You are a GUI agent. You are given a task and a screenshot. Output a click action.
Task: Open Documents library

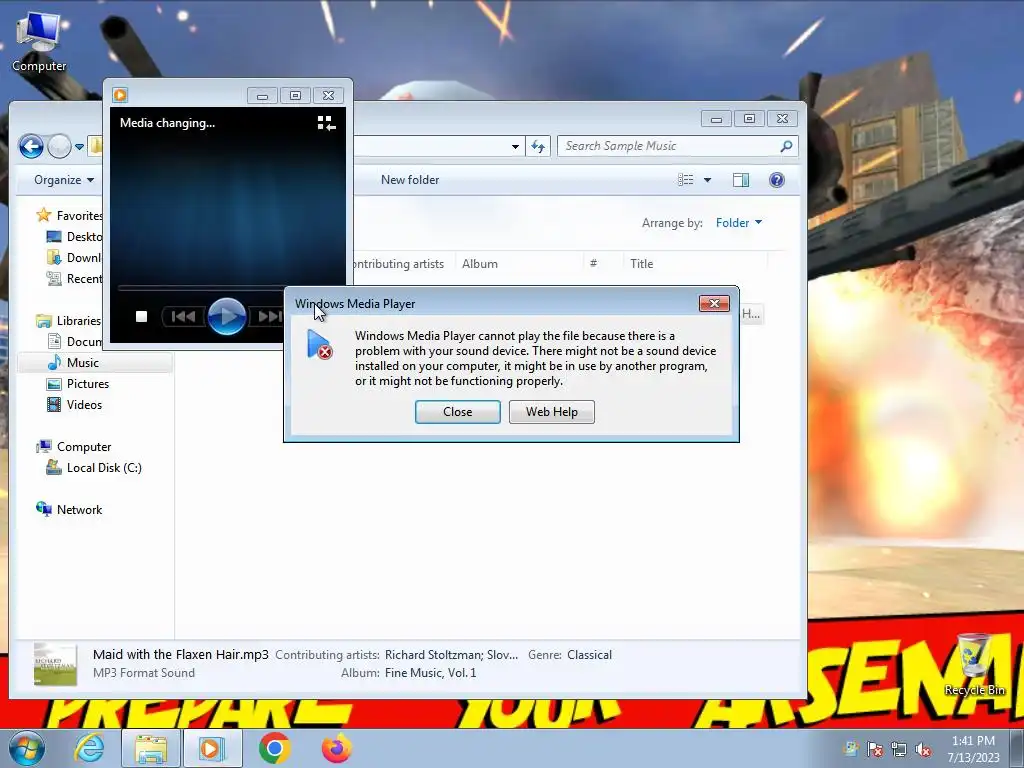(74, 342)
